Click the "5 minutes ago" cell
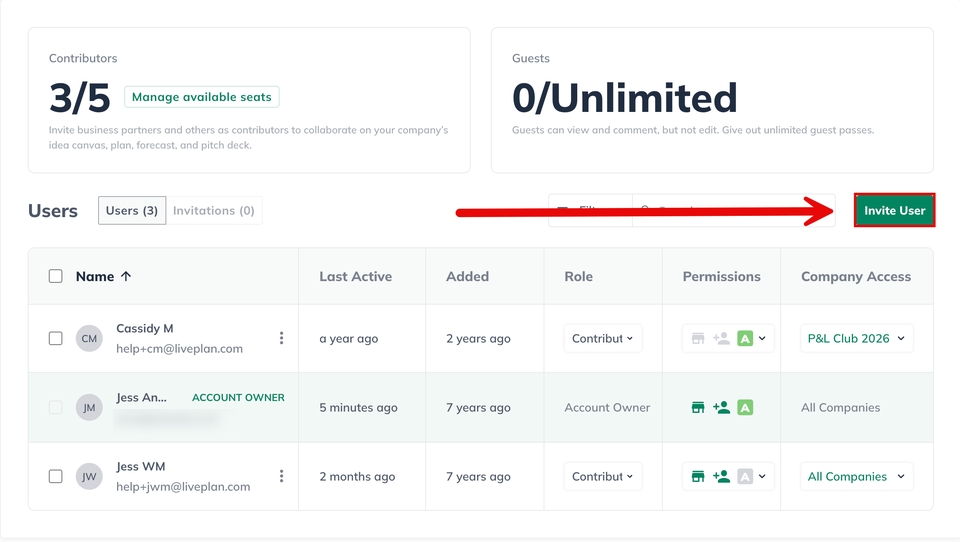960x542 pixels. [x=358, y=407]
